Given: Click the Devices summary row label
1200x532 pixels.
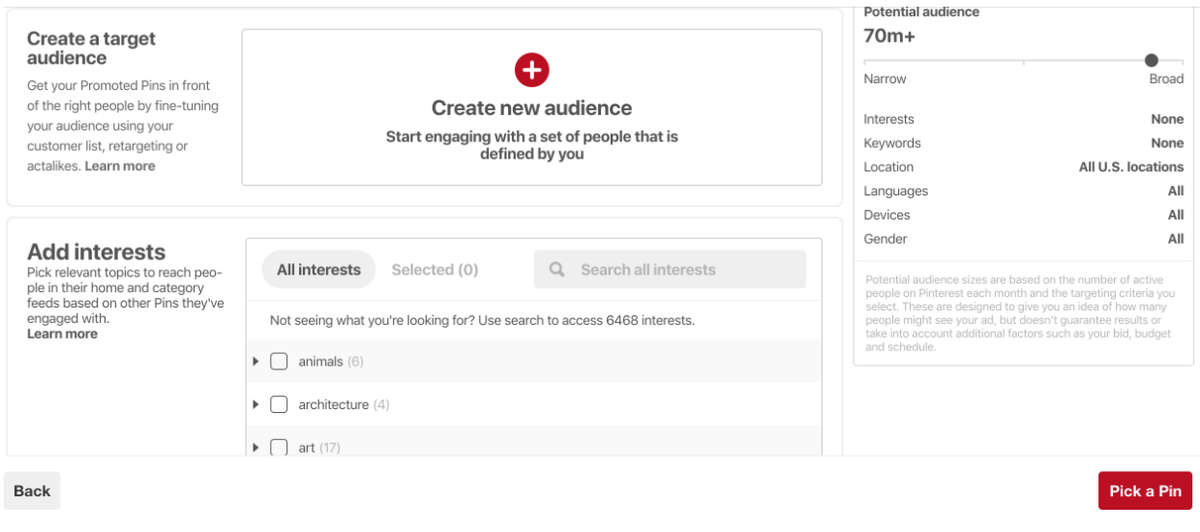Looking at the screenshot, I should coord(887,215).
